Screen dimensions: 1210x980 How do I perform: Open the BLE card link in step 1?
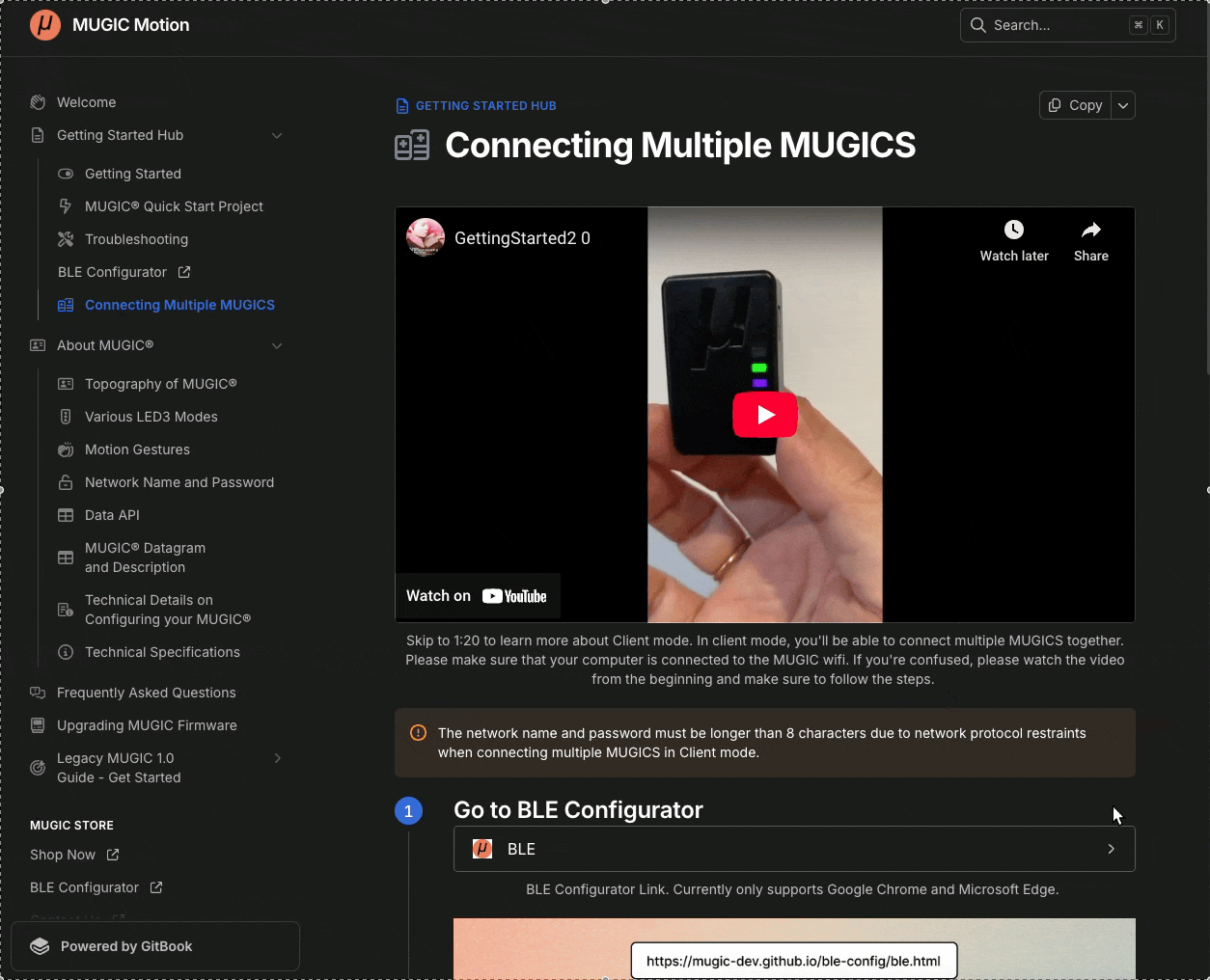click(x=793, y=849)
